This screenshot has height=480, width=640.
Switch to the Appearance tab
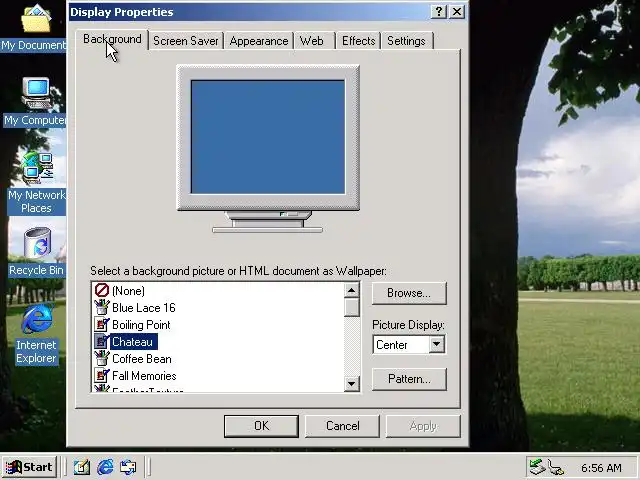[259, 41]
